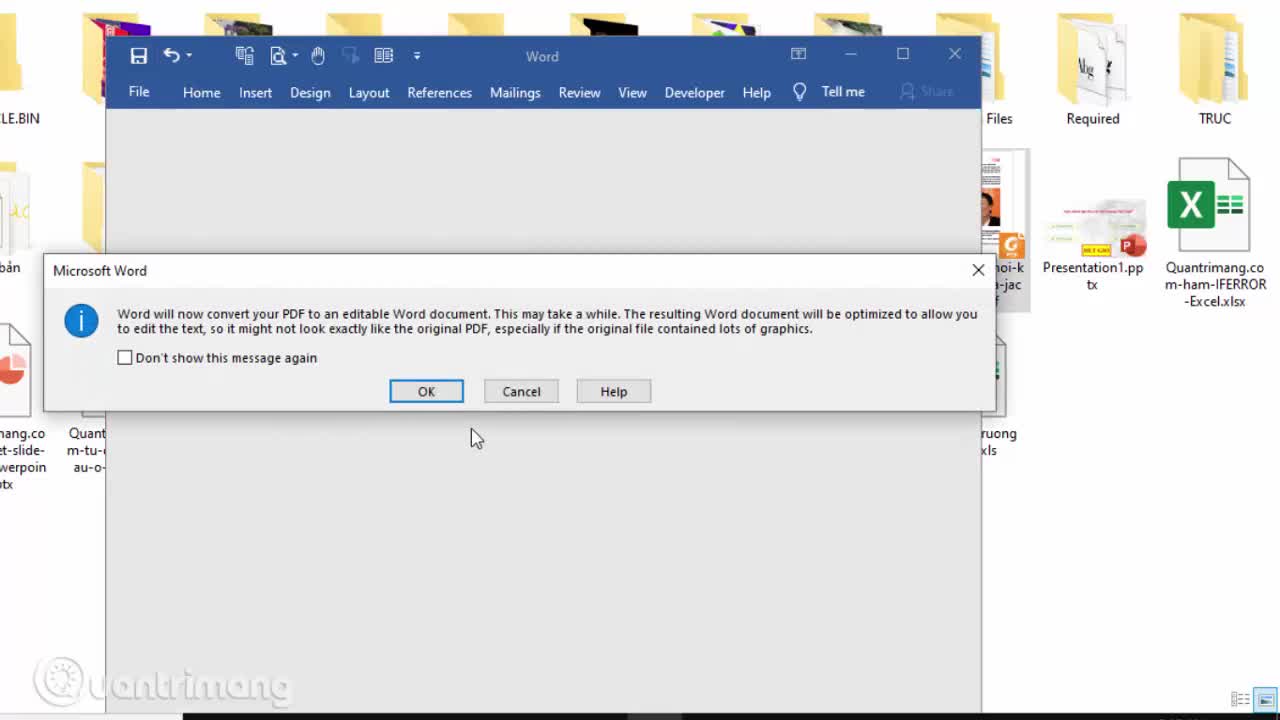Click the details view icon at bottom right
The image size is (1280, 720).
(x=1240, y=699)
